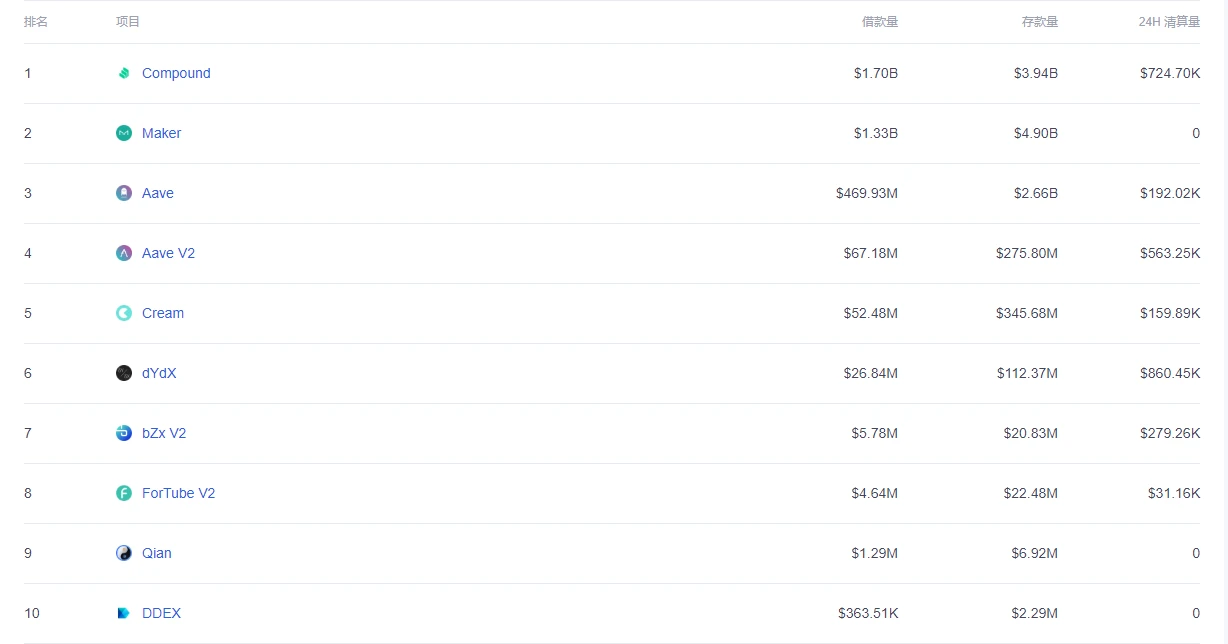Select Cream's $345.68M deposit value
1228x644 pixels.
1027,313
